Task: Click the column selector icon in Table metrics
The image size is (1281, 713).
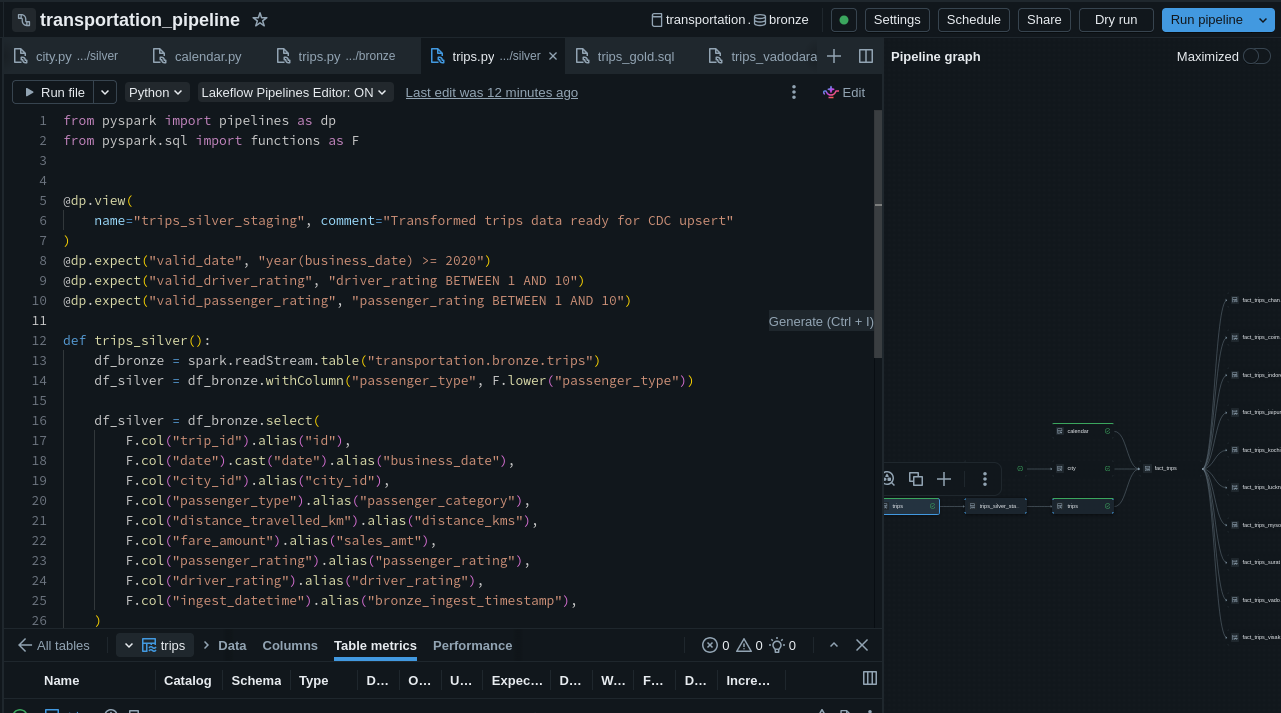Action: tap(868, 678)
